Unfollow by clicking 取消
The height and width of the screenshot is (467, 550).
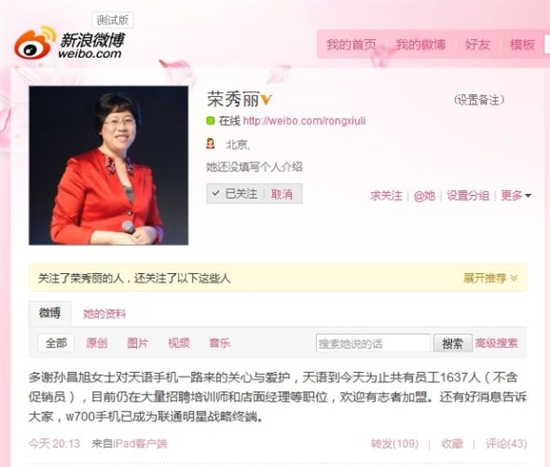(x=282, y=194)
